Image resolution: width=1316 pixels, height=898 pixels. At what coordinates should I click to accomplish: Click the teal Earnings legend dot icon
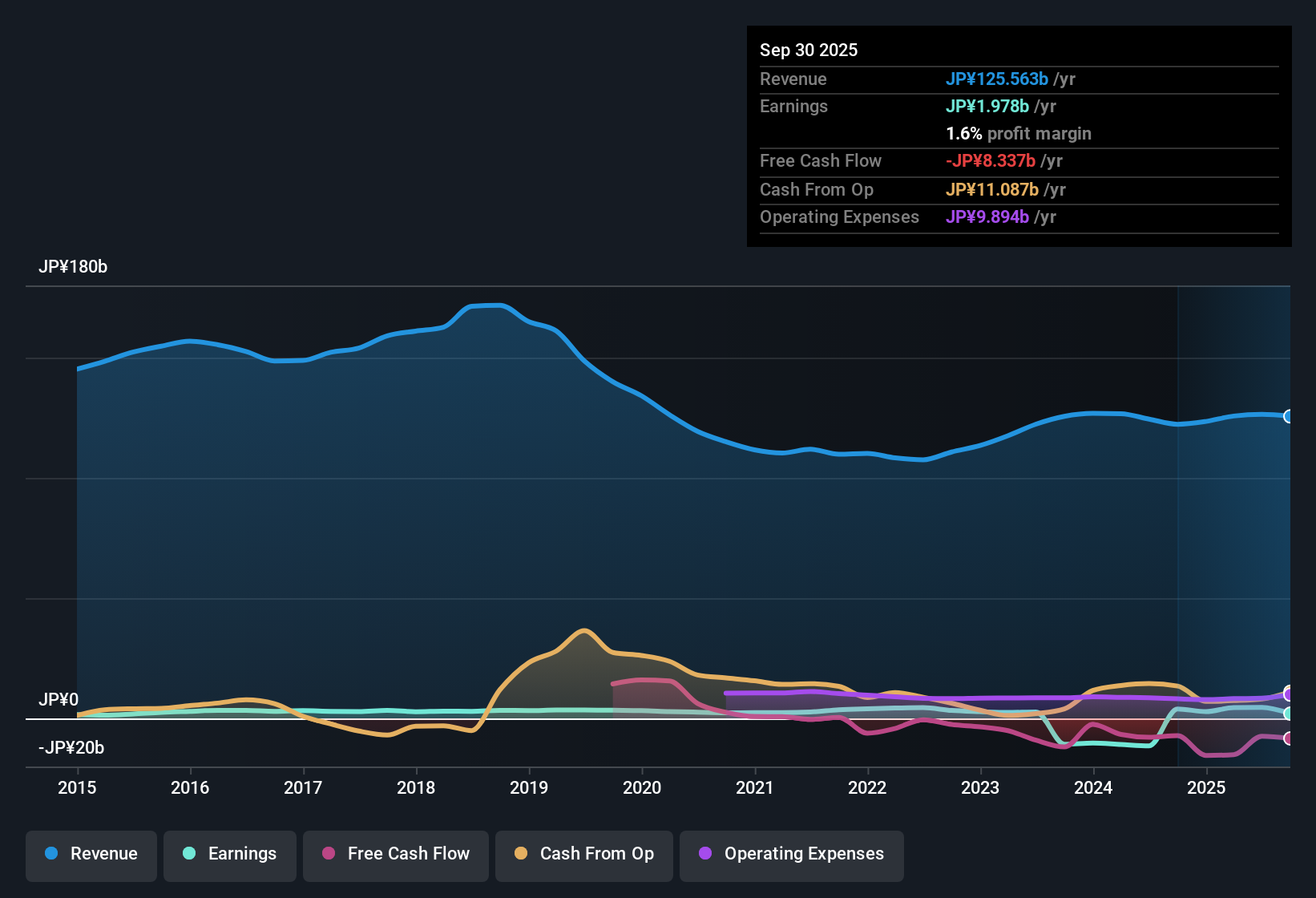(189, 854)
